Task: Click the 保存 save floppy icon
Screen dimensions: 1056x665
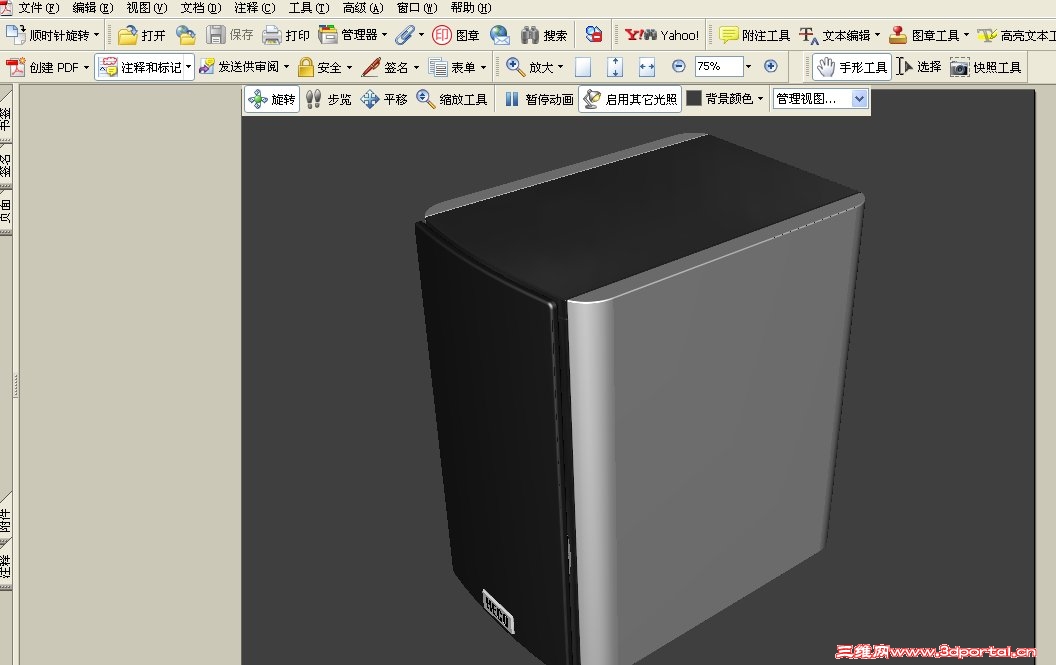Action: tap(216, 35)
